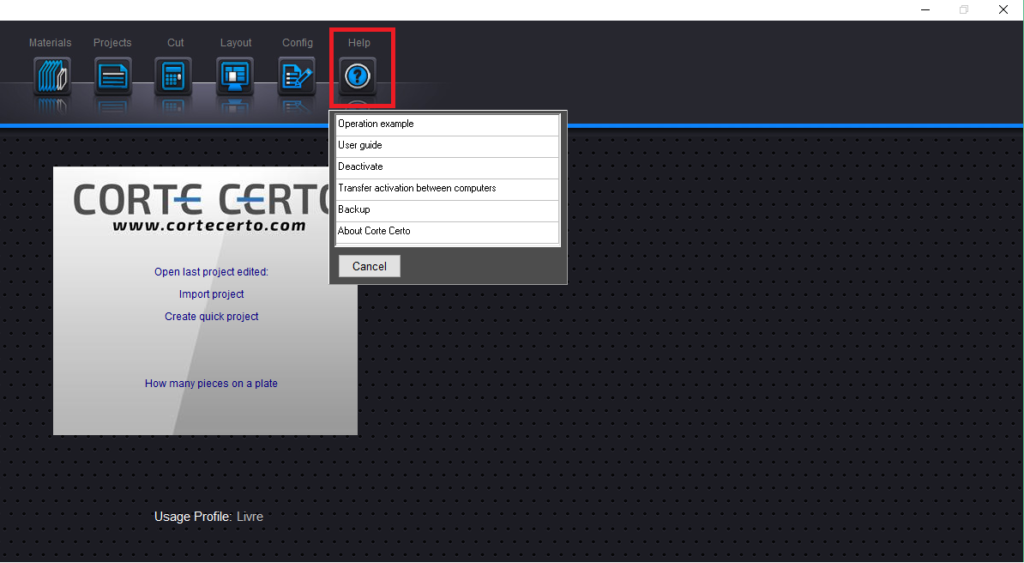This screenshot has height=563, width=1024.
Task: Click the 'Usage Profile:' label
Action: 193,517
